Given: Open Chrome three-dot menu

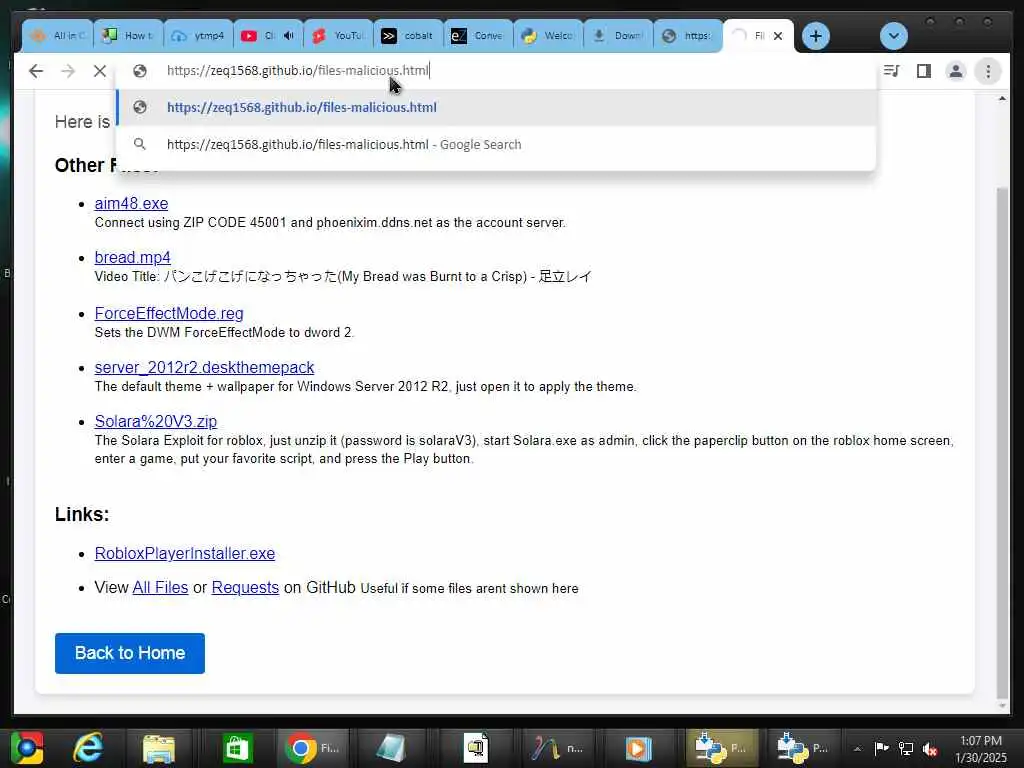Looking at the screenshot, I should tap(988, 71).
